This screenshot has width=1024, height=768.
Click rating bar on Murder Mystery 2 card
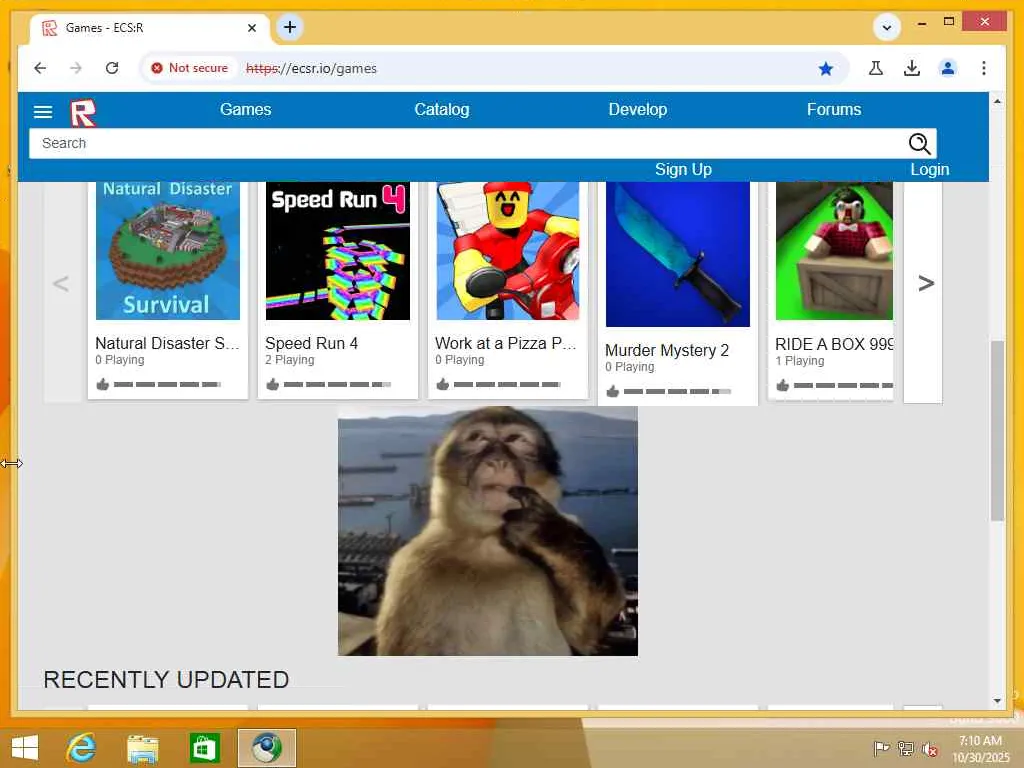point(677,392)
